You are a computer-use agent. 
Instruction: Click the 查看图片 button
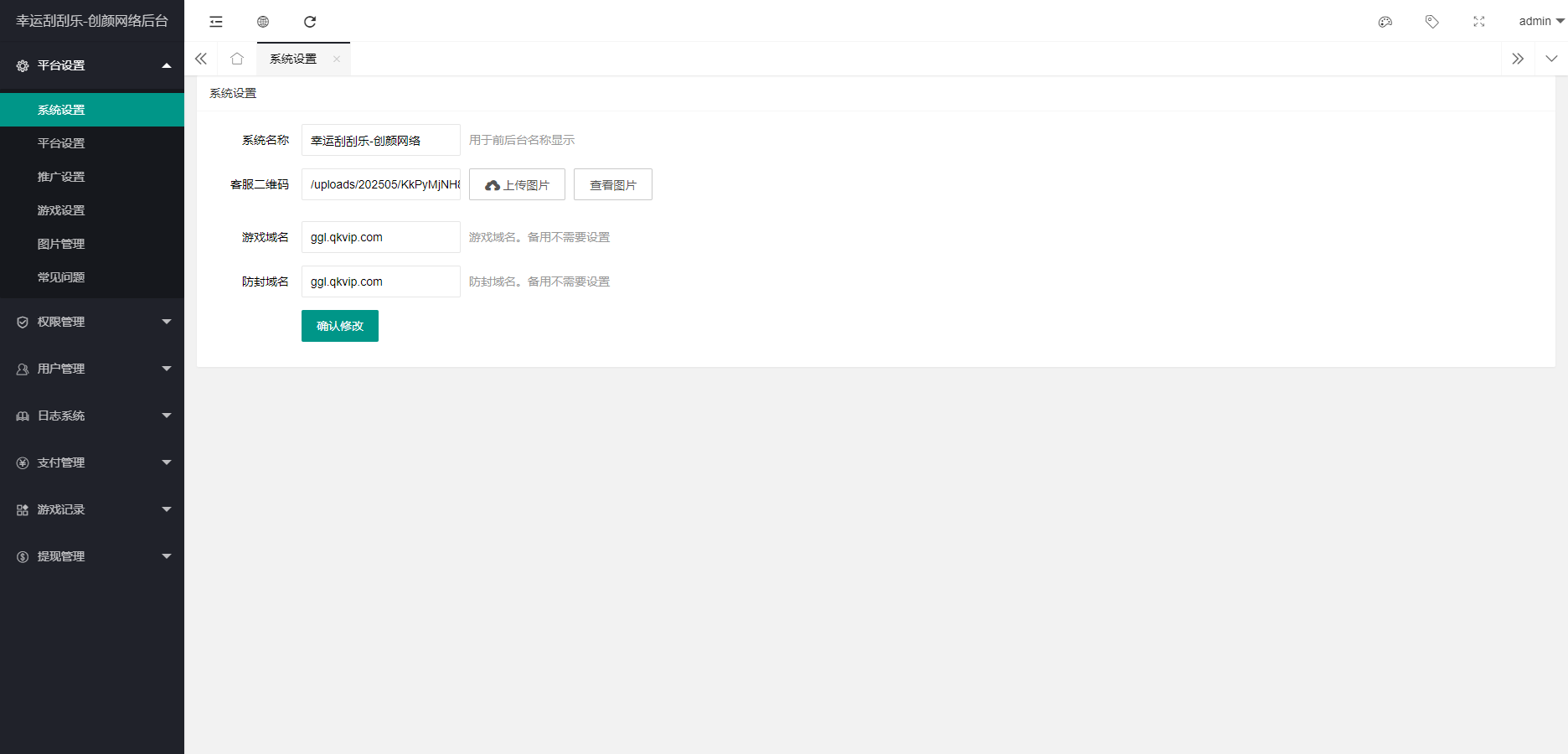(x=613, y=184)
